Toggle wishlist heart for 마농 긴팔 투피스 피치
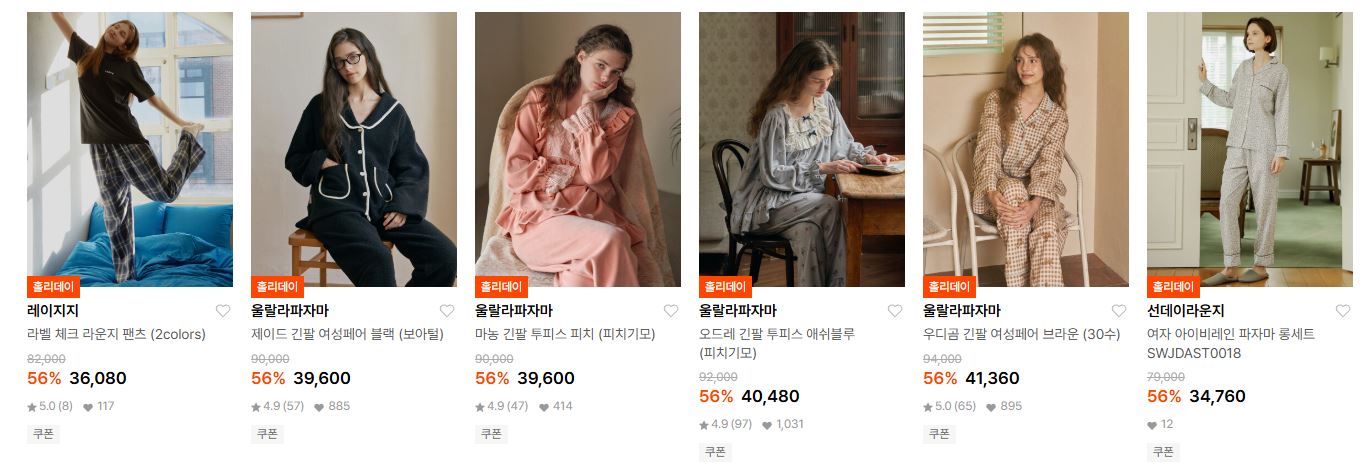Viewport: 1365px width, 469px height. 671,311
